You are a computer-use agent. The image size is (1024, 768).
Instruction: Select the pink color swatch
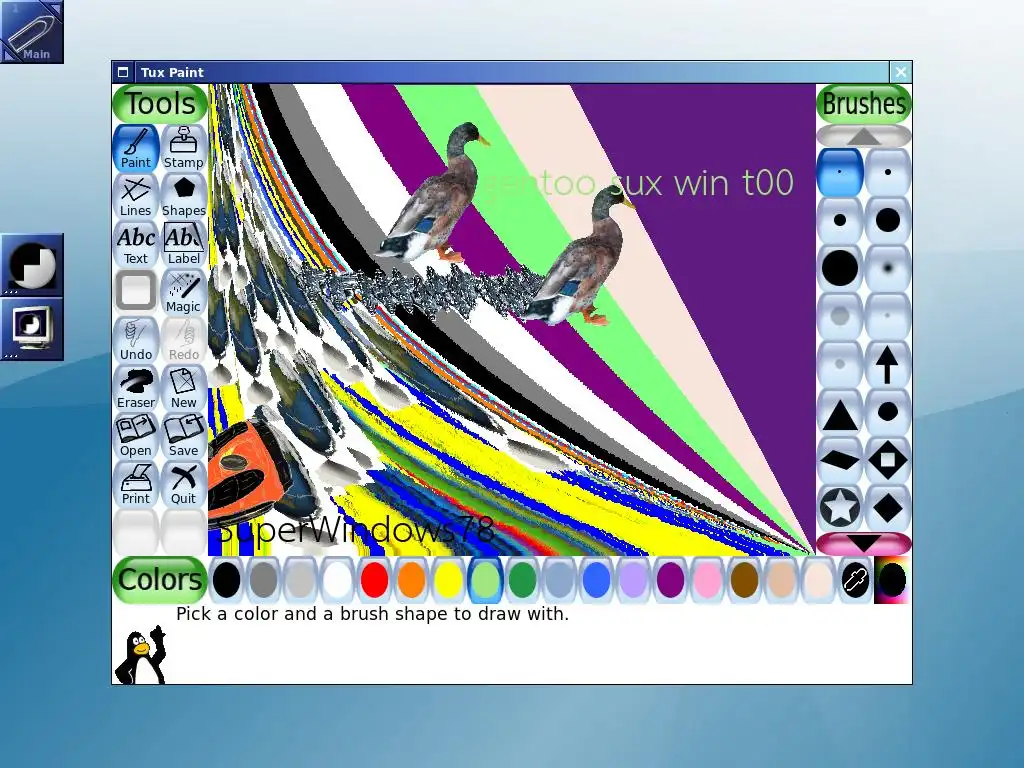[x=707, y=579]
